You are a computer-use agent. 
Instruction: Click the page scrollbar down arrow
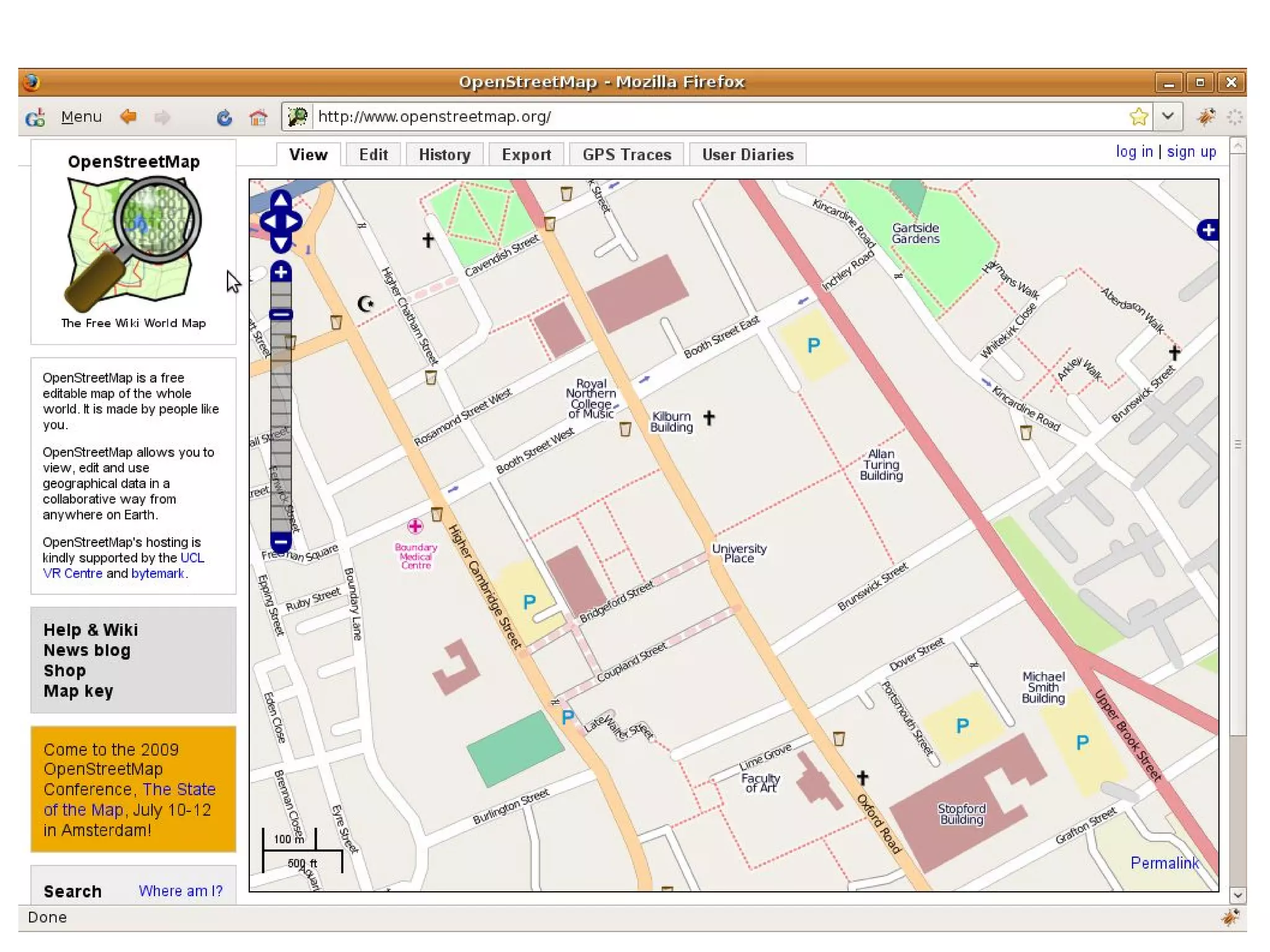click(x=1238, y=896)
